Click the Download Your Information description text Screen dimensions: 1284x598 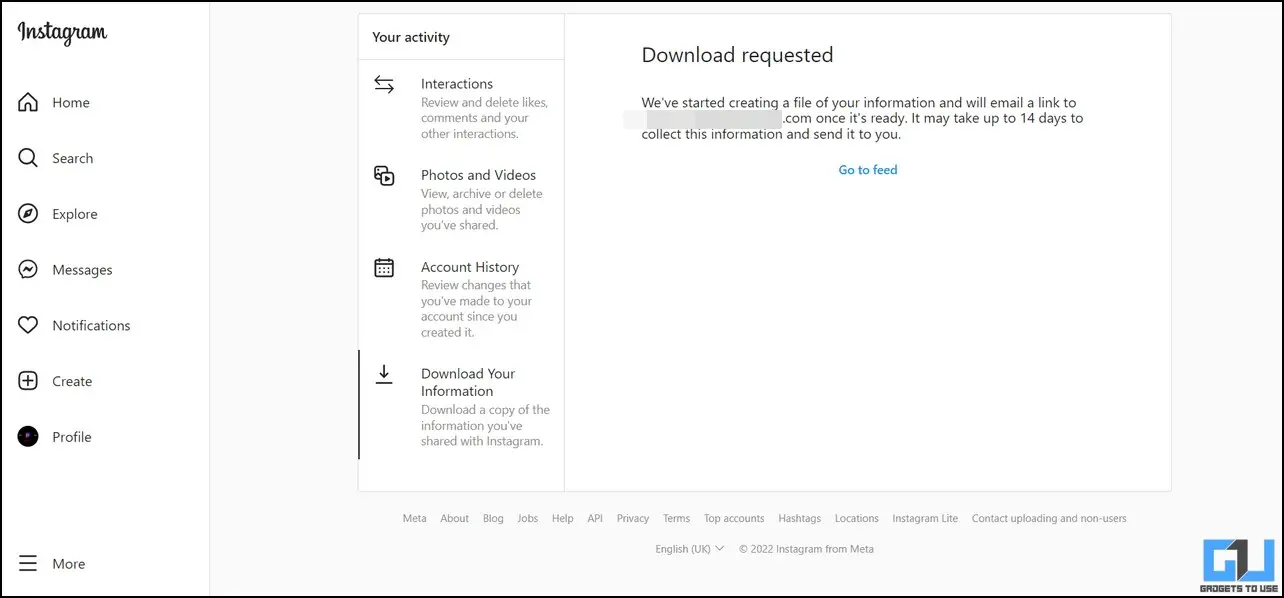click(x=485, y=425)
